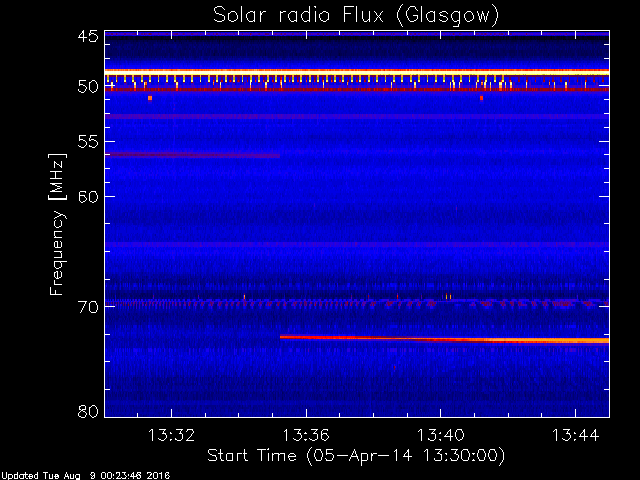Click the 50 frequency tick label
640x480 pixels.
tap(88, 87)
